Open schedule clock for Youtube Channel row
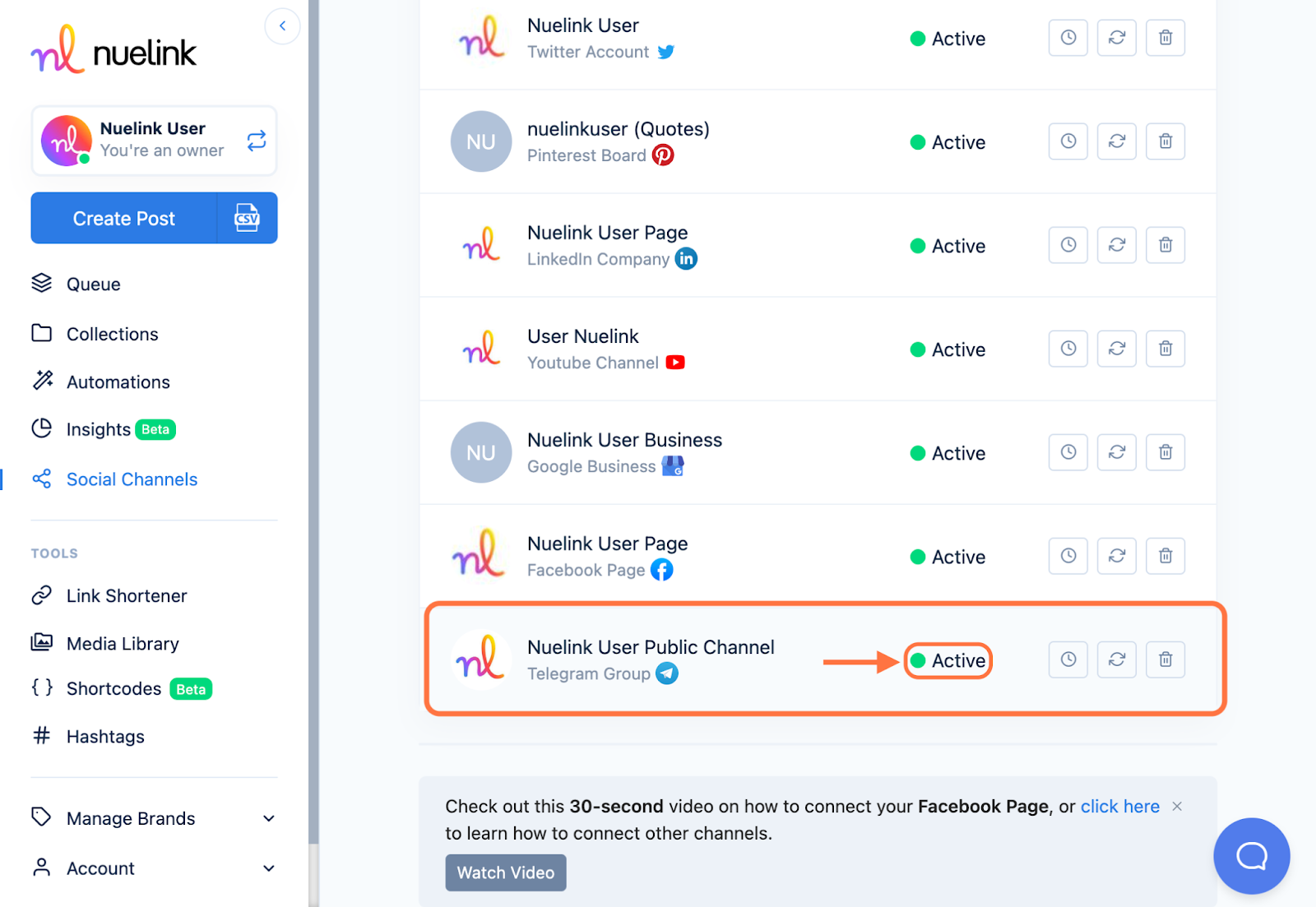 click(1068, 349)
